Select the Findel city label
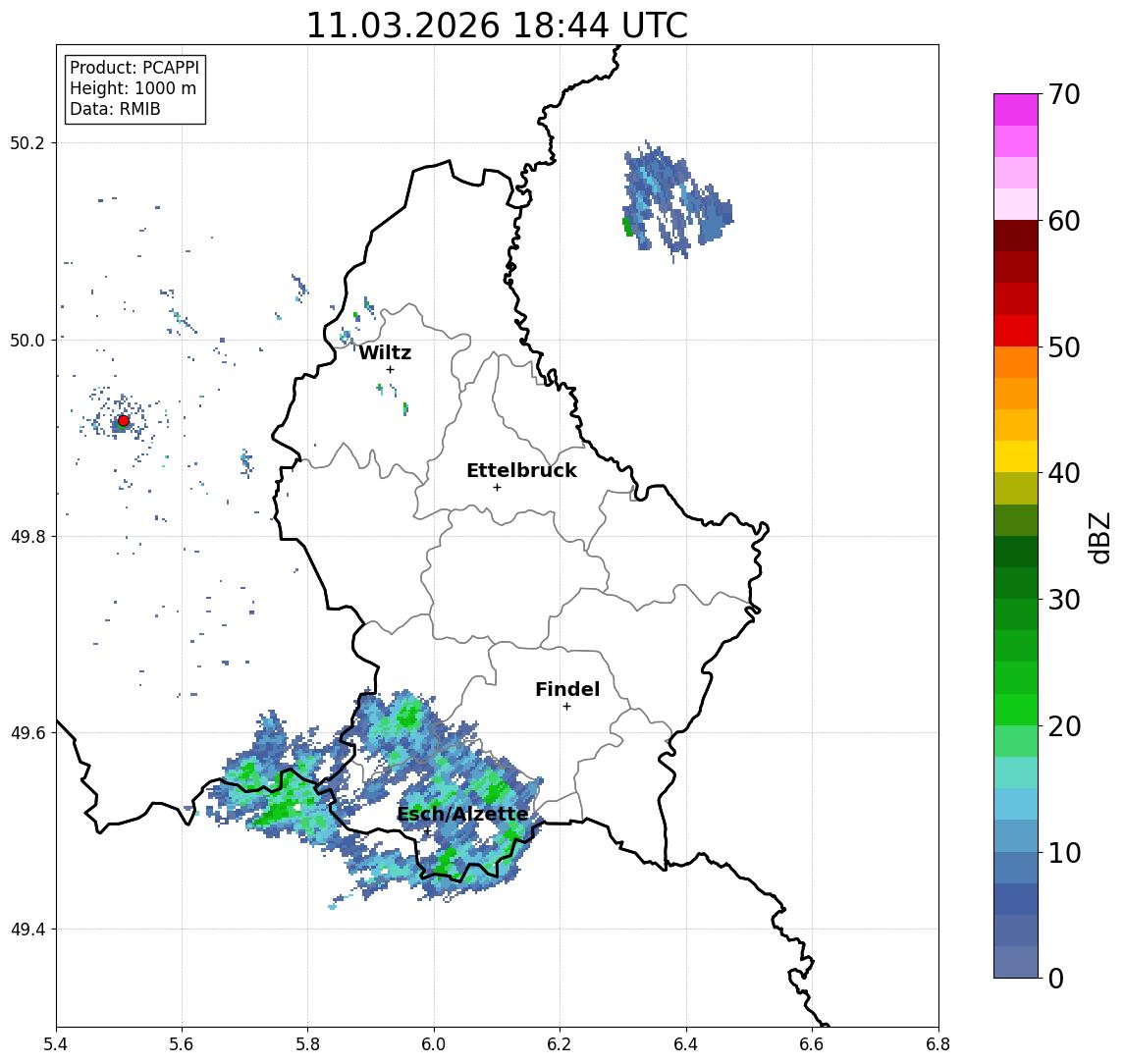 click(567, 689)
